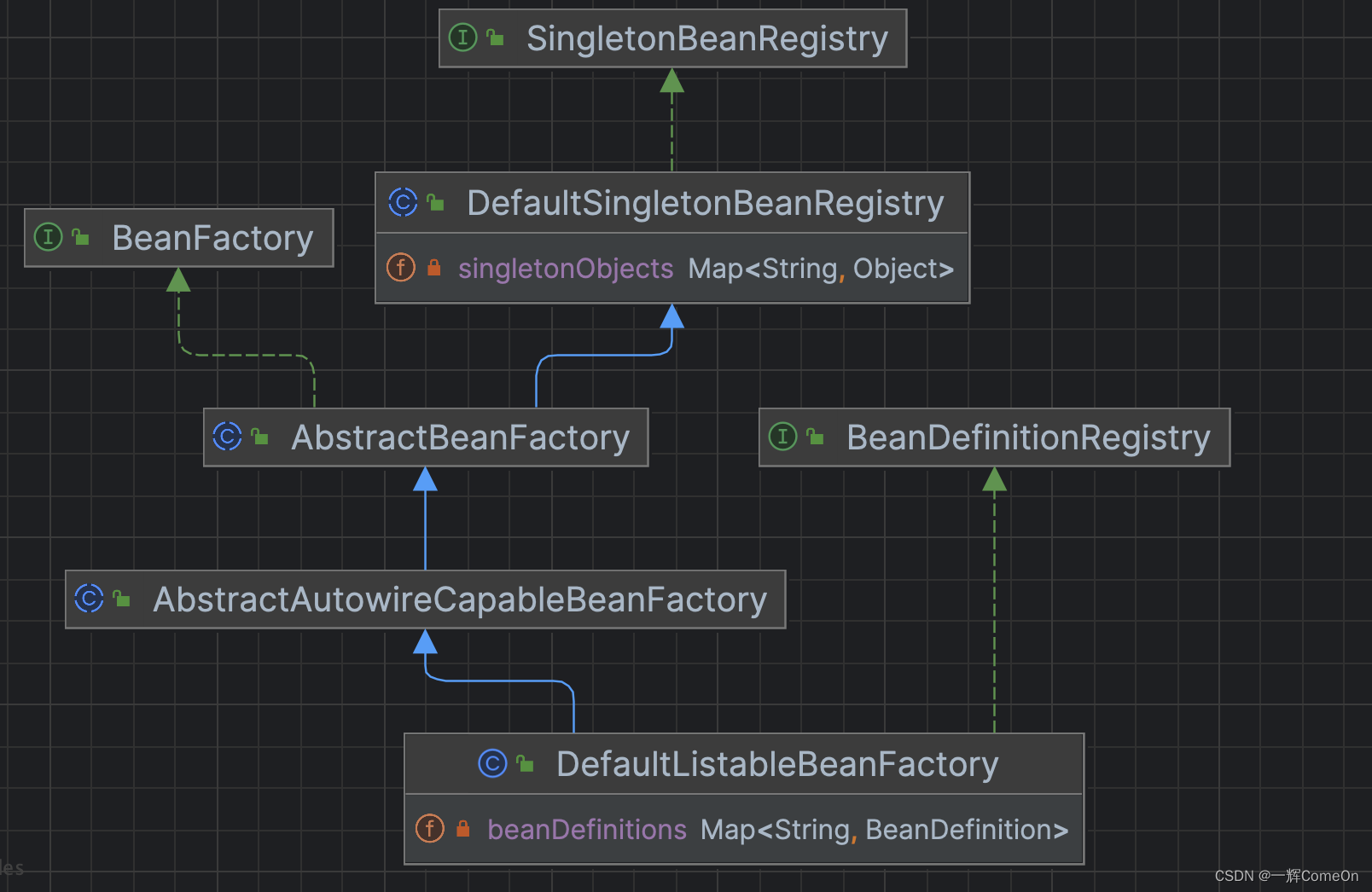Click the class icon of AbstractBeanFactory
This screenshot has height=892, width=1372.
pyautogui.click(x=226, y=437)
